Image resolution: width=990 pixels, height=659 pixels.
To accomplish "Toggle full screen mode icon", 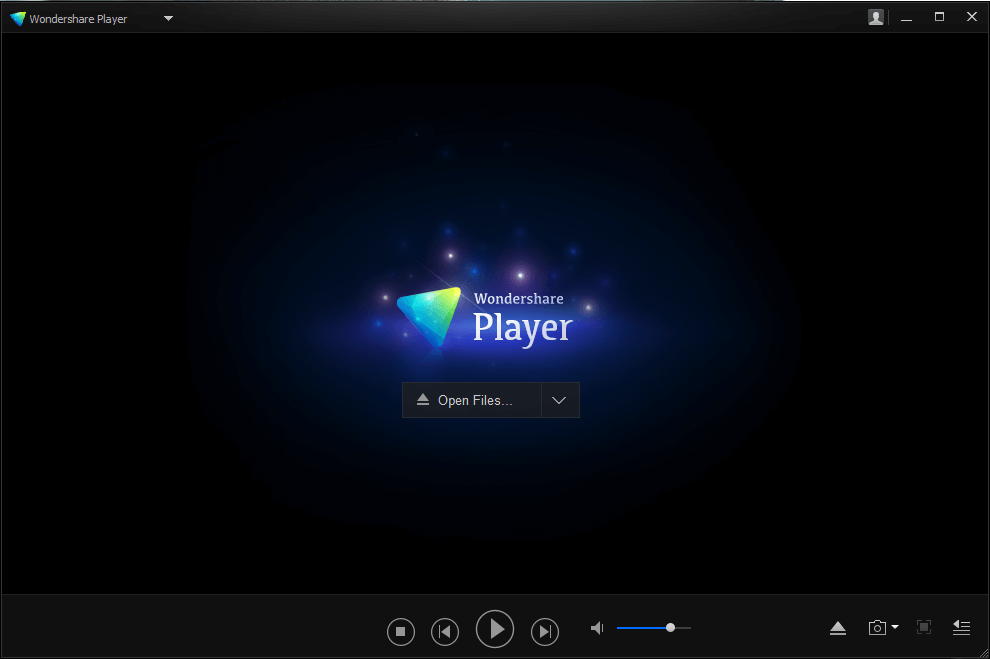I will point(924,627).
